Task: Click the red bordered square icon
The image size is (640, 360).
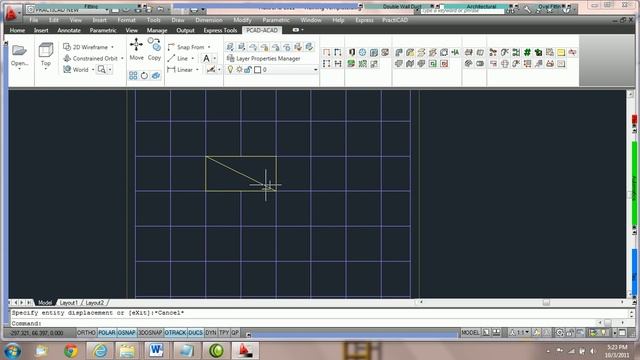Action: (444, 64)
